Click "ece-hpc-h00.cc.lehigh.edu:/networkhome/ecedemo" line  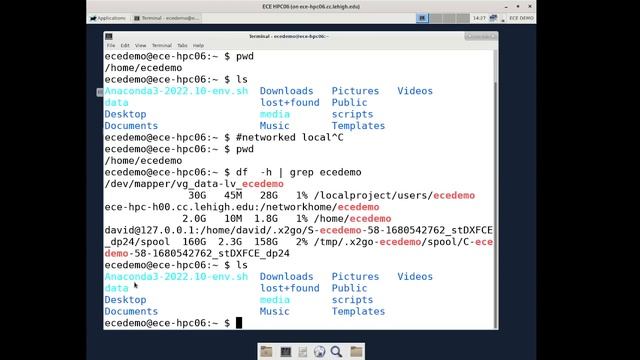point(242,207)
